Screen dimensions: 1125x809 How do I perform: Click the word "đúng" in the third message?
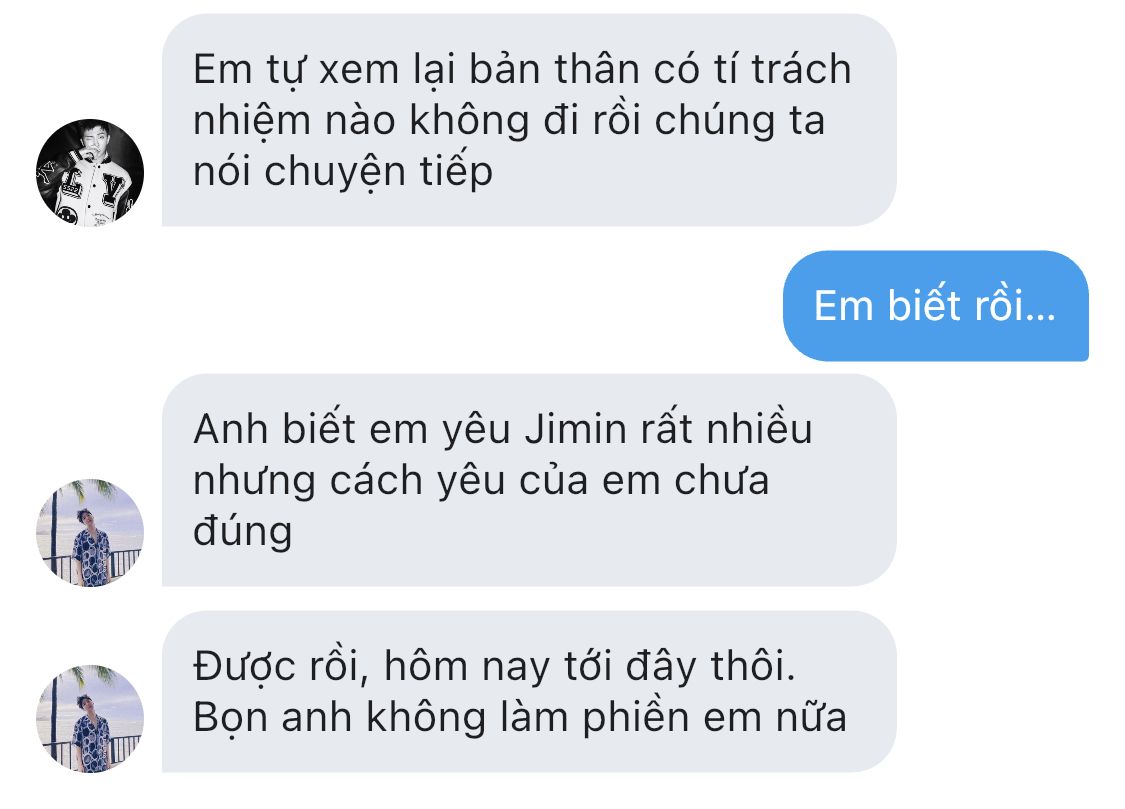click(x=243, y=532)
